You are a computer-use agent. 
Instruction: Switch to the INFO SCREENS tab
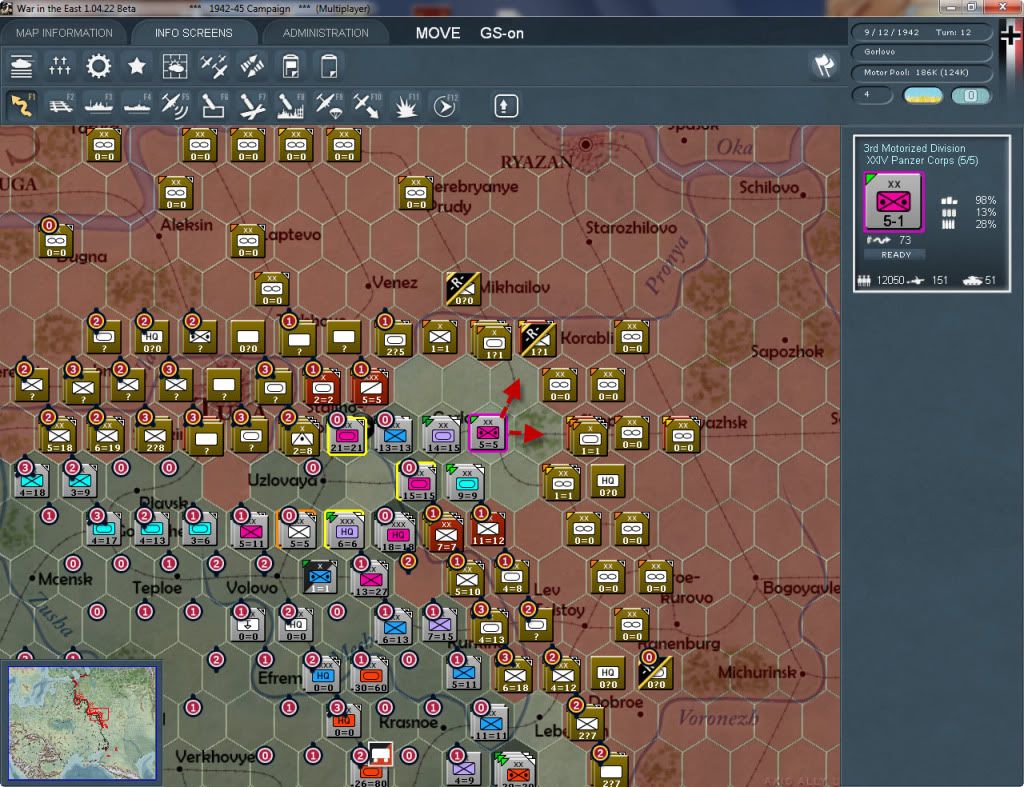193,33
